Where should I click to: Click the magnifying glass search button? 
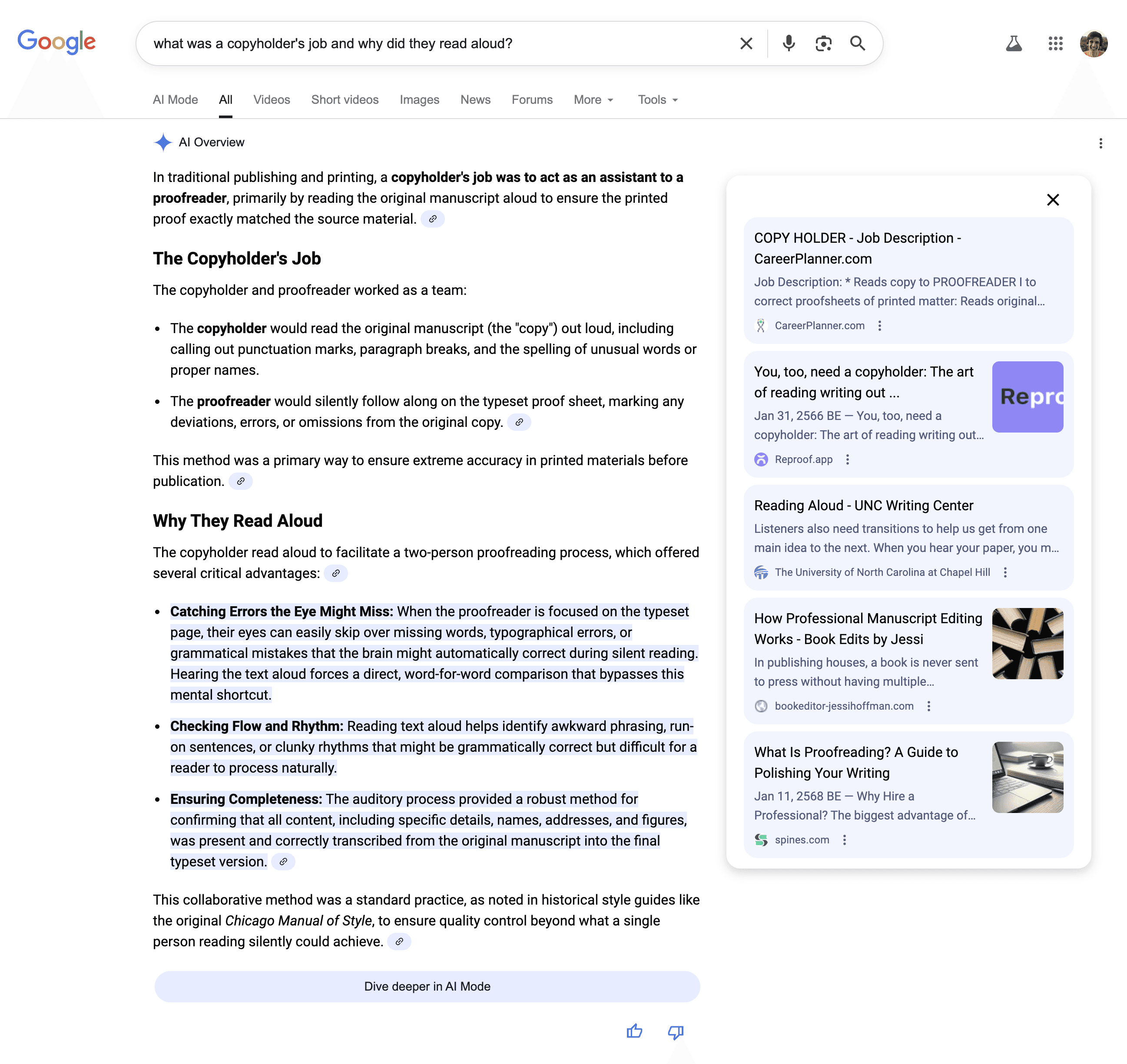(858, 44)
